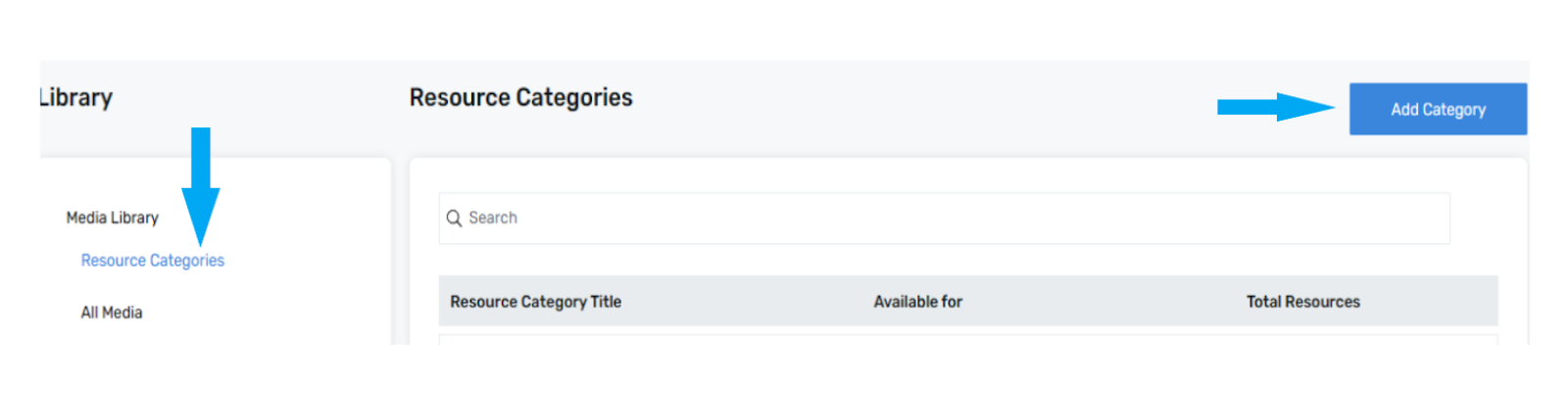Image resolution: width=1568 pixels, height=393 pixels.
Task: Click the blue downward-pointing arrow
Action: click(201, 186)
